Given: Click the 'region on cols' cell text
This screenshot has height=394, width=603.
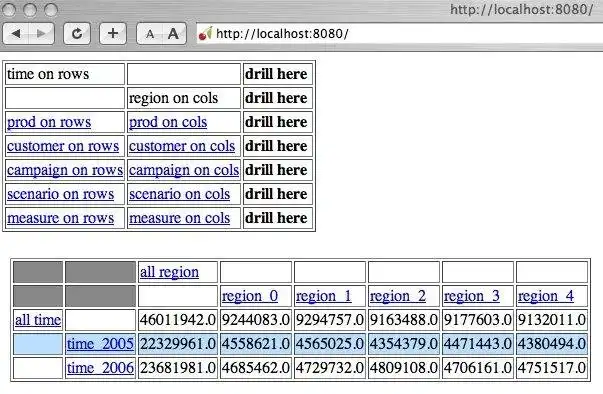Looking at the screenshot, I should [173, 98].
